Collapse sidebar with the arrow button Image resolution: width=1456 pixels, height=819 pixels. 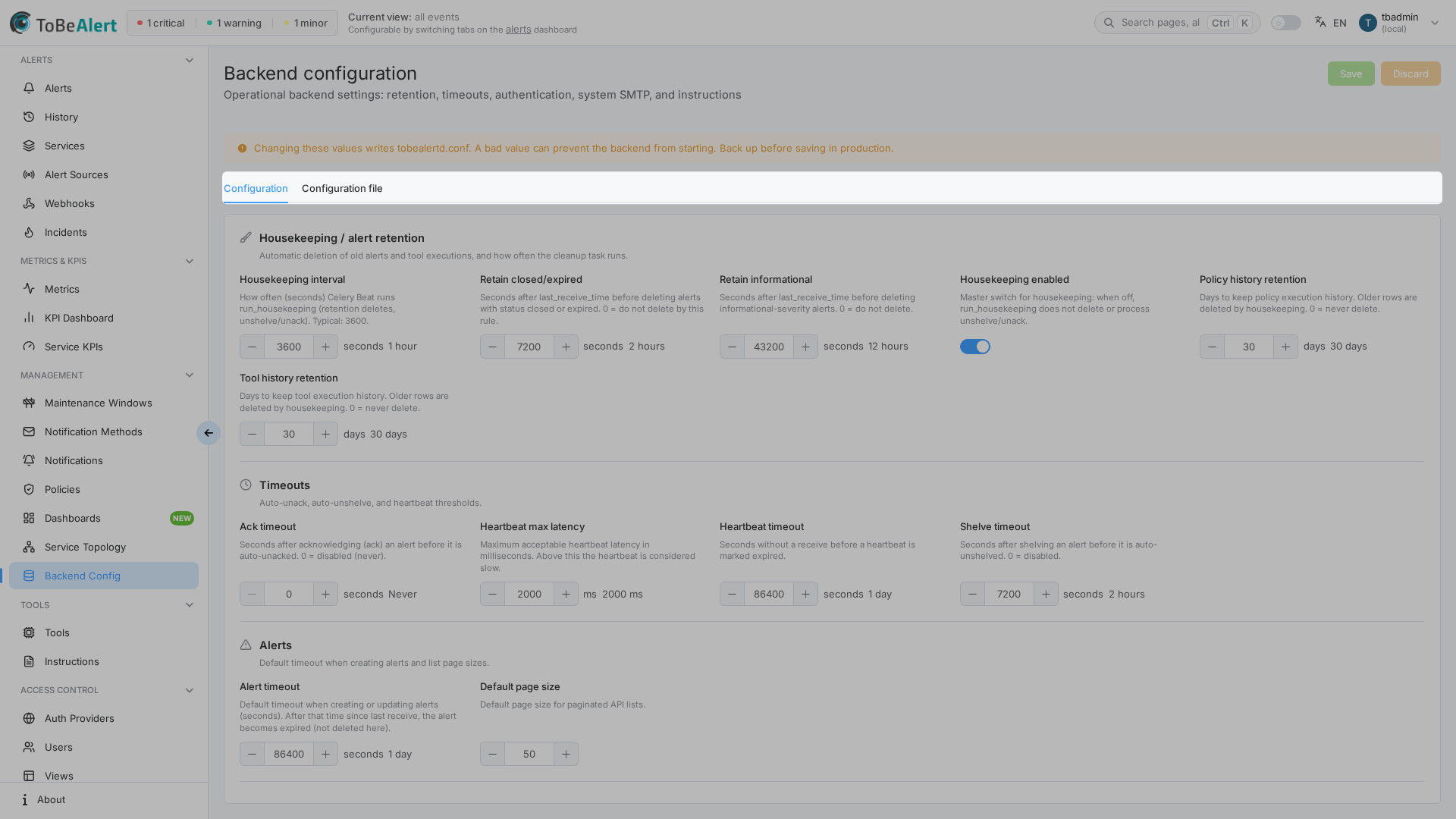[x=209, y=433]
